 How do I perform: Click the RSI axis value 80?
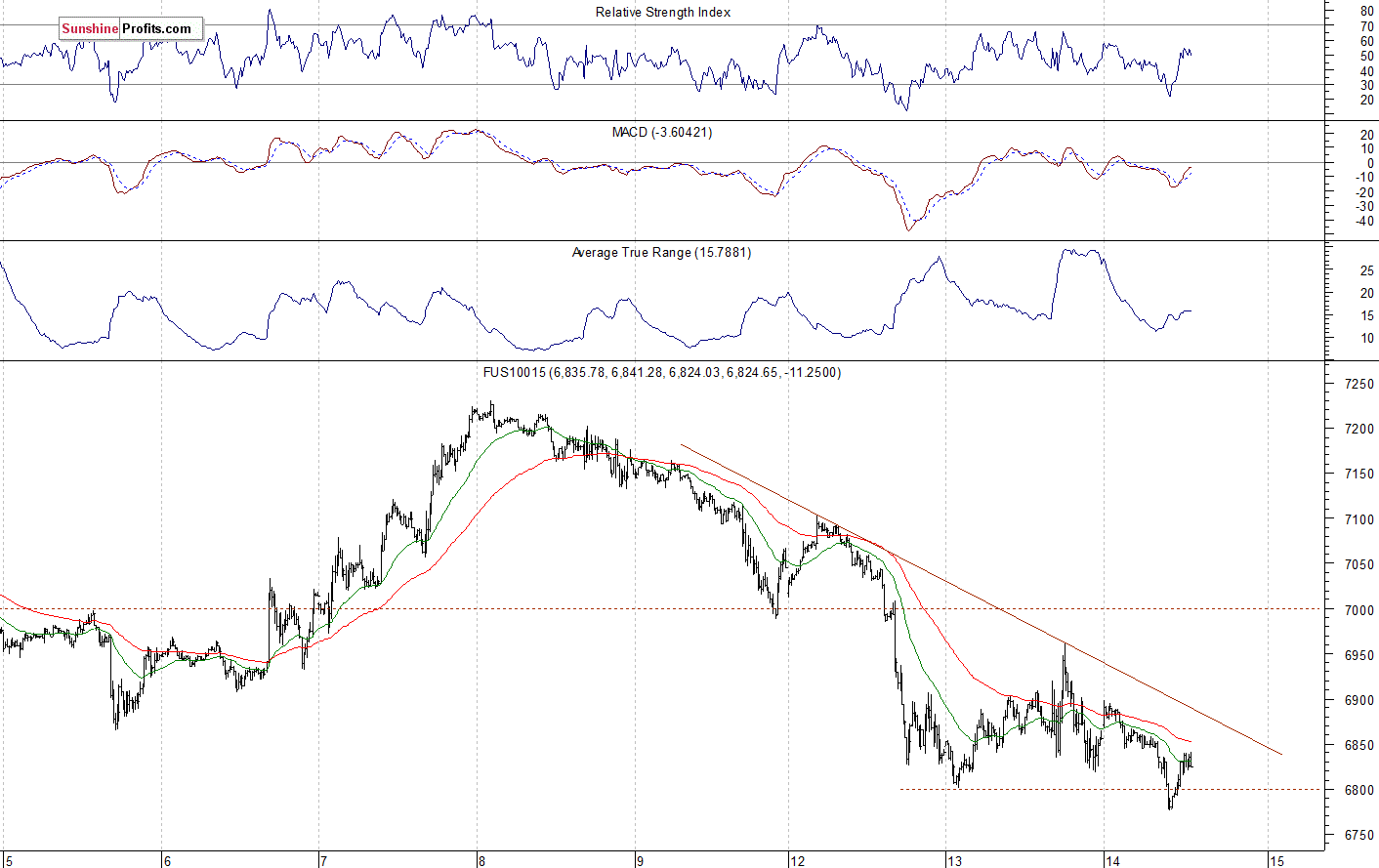point(1367,11)
